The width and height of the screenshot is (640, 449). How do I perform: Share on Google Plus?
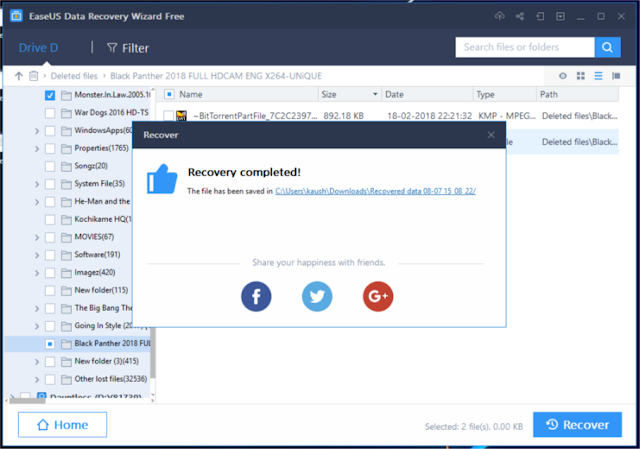pos(378,296)
